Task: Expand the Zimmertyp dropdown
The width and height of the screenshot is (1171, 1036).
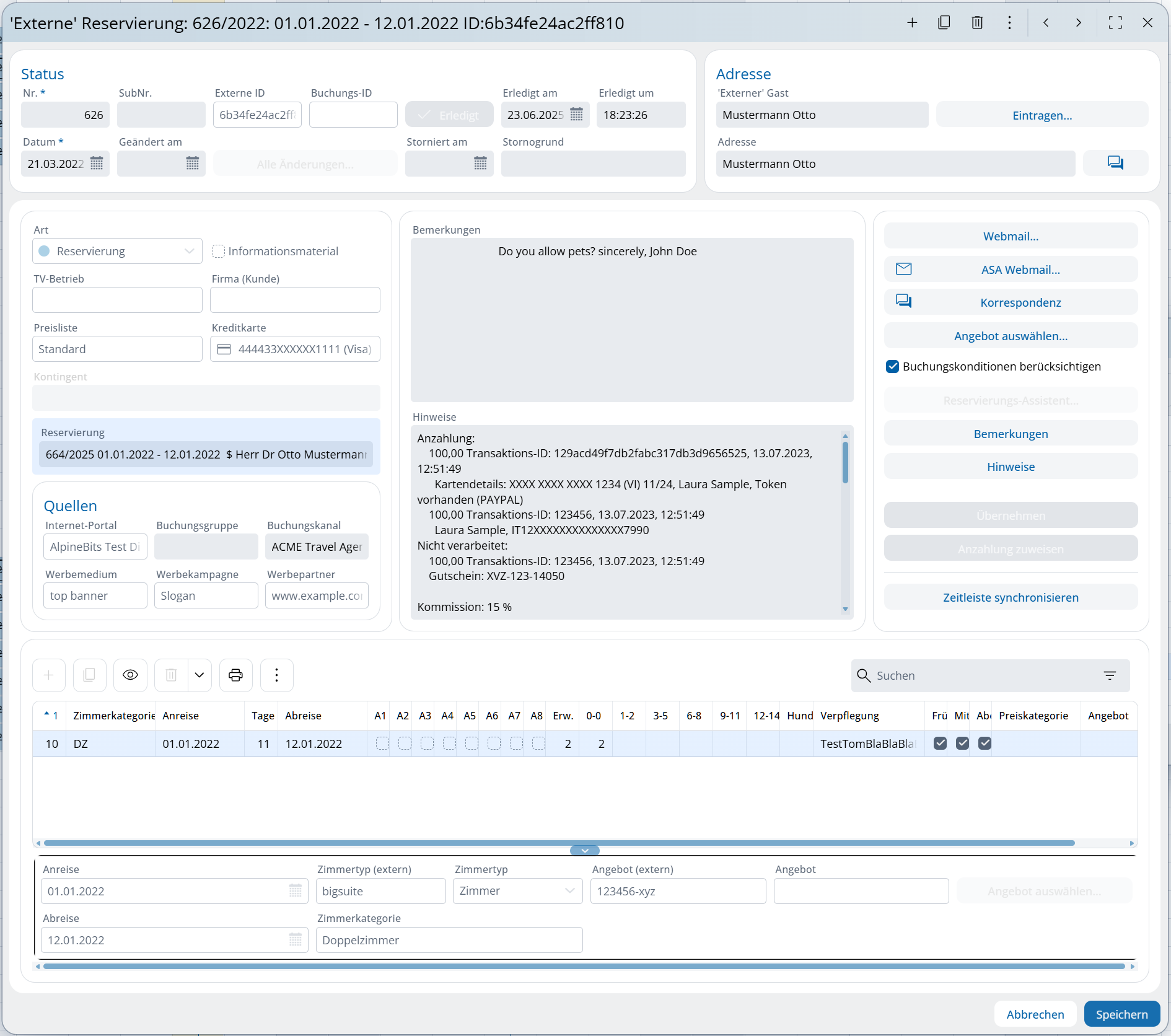Action: pos(517,891)
